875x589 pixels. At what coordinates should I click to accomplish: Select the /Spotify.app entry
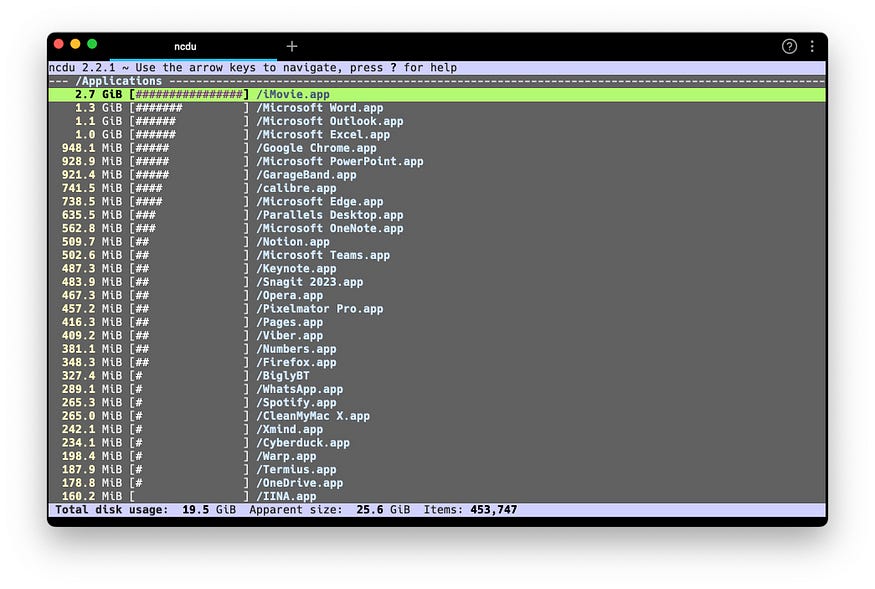[x=437, y=403]
